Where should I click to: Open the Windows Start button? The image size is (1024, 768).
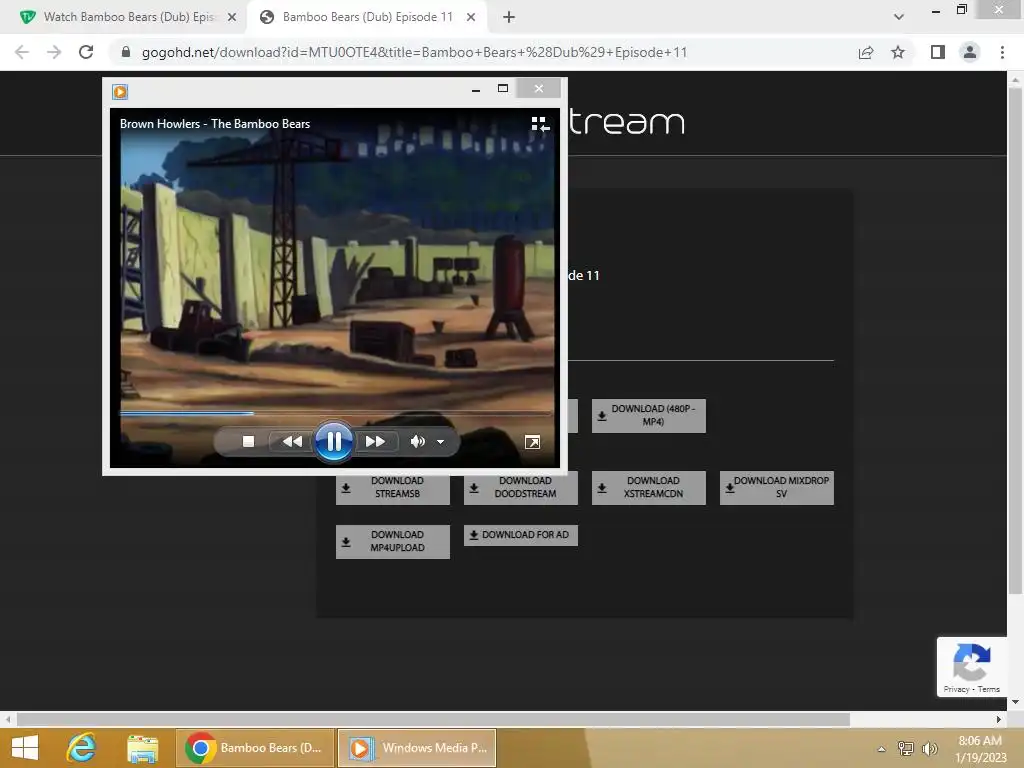25,748
